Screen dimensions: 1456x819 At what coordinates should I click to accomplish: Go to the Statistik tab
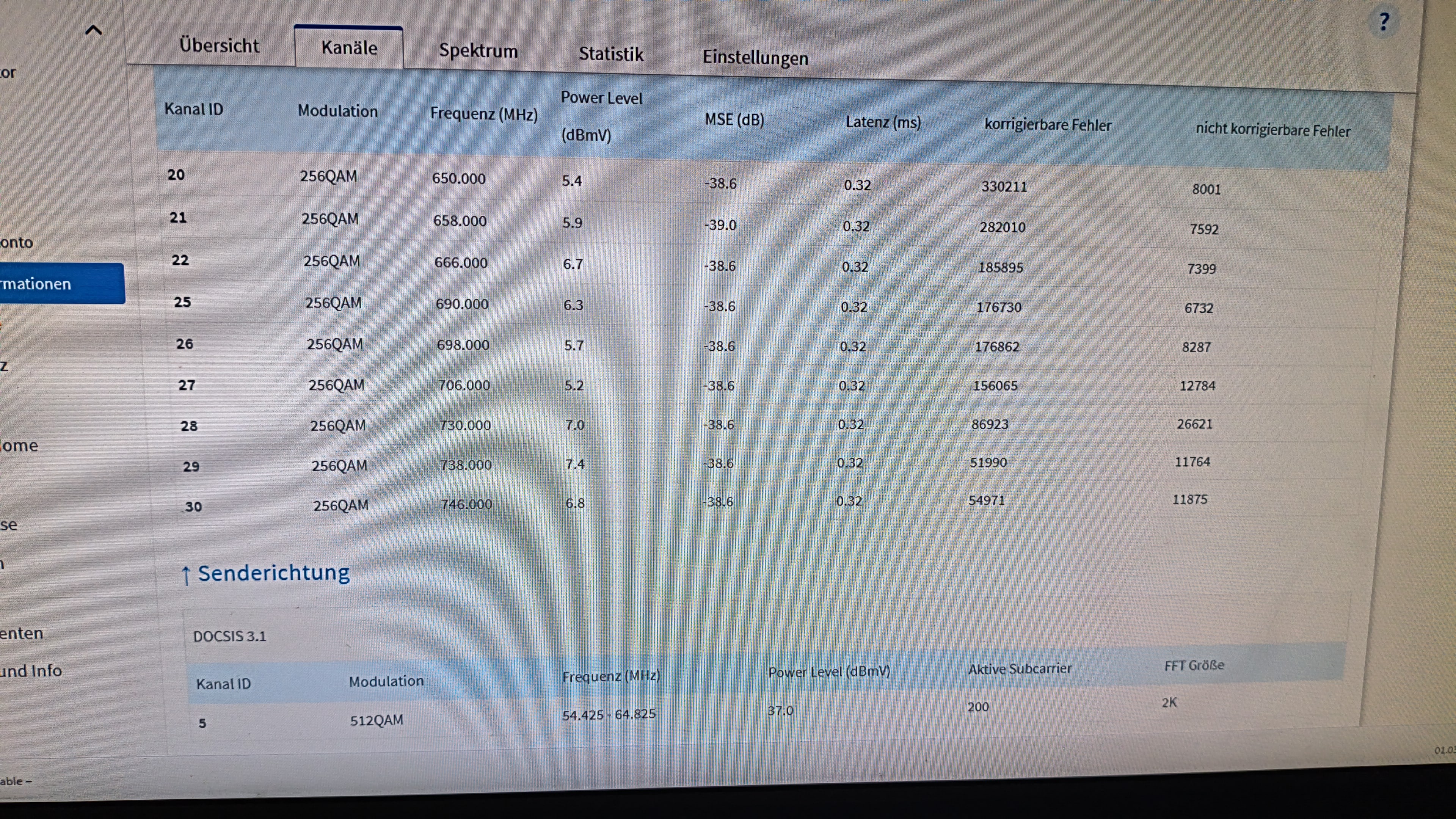611,54
